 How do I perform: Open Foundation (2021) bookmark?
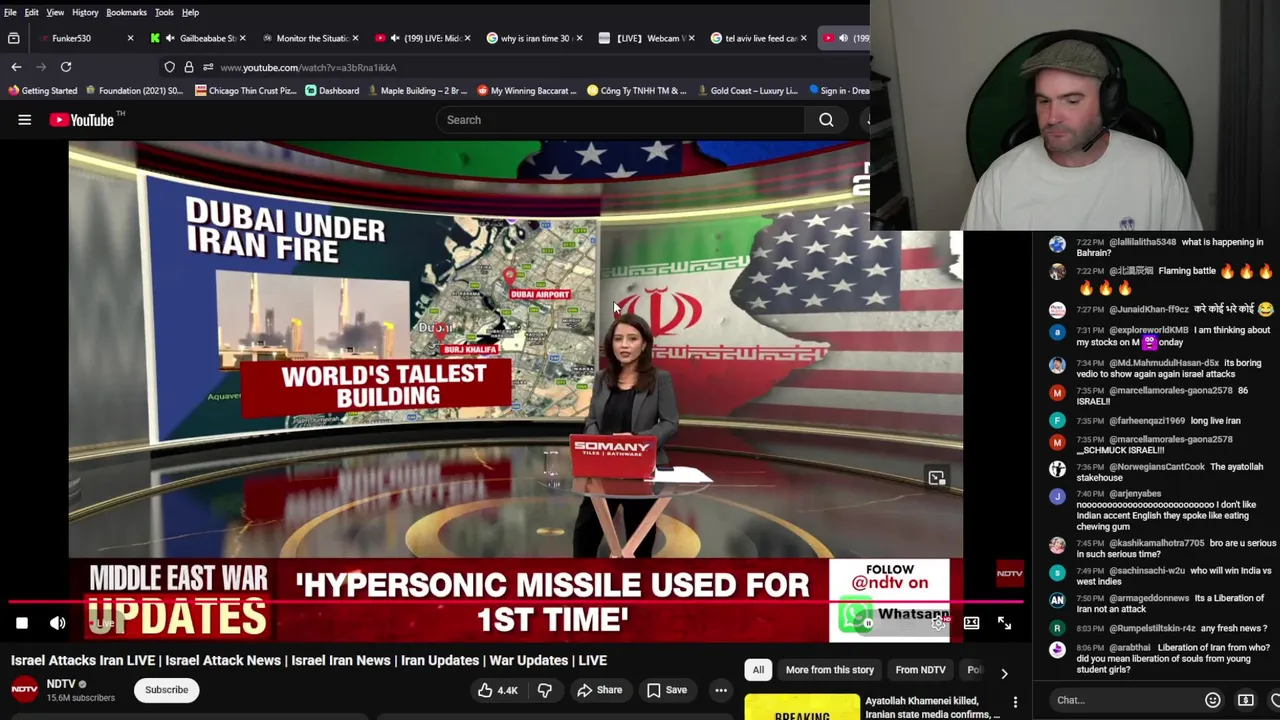click(133, 91)
